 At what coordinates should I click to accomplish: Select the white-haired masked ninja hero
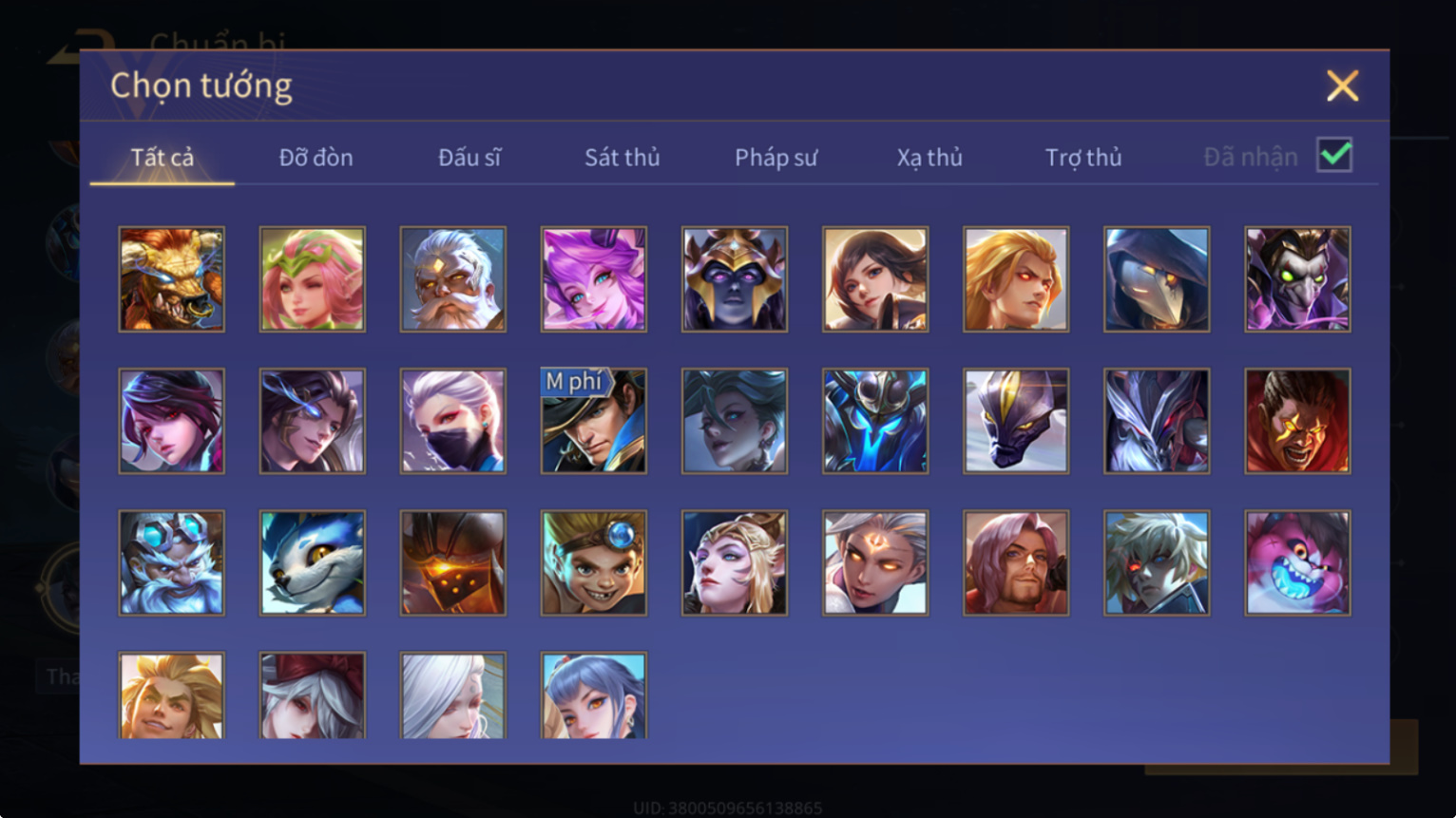click(x=453, y=421)
